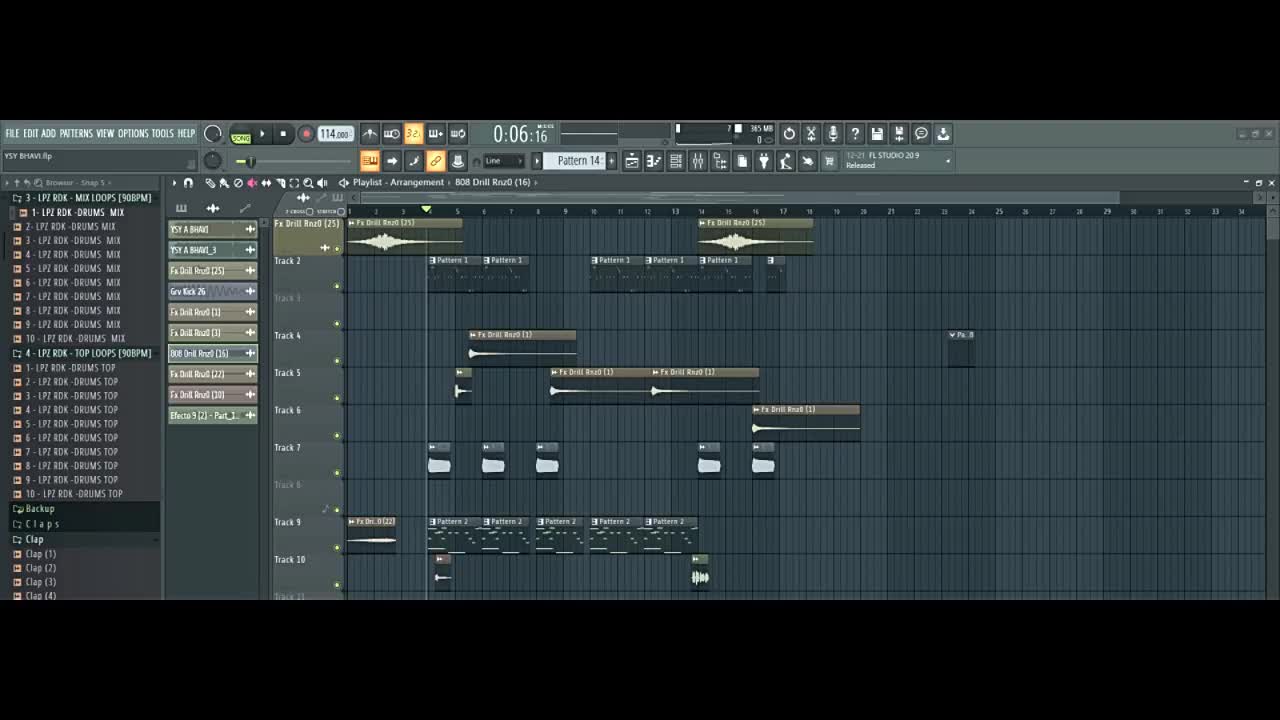Select the playlist Zoom magnifier tool

point(308,183)
